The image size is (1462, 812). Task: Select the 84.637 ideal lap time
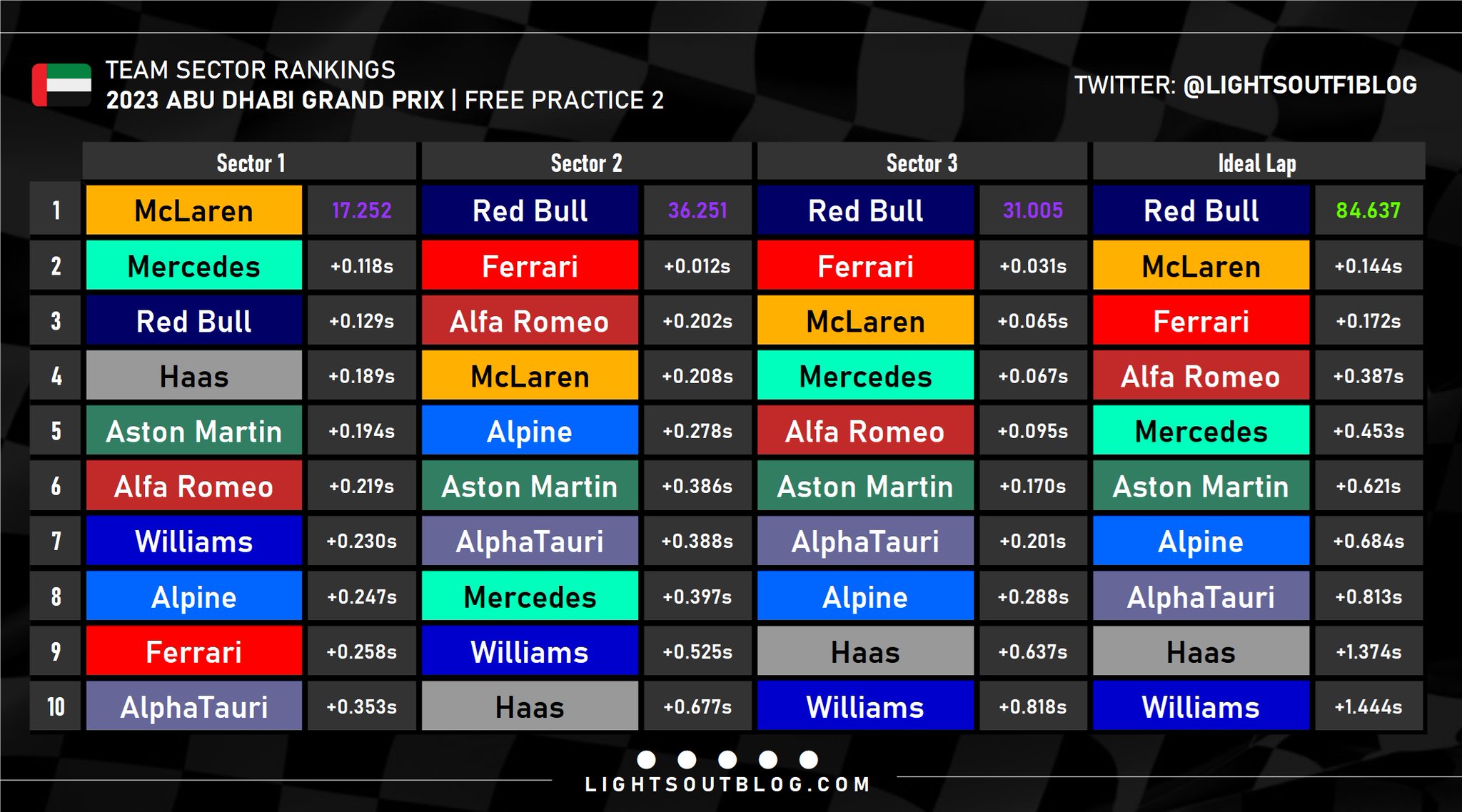1368,210
